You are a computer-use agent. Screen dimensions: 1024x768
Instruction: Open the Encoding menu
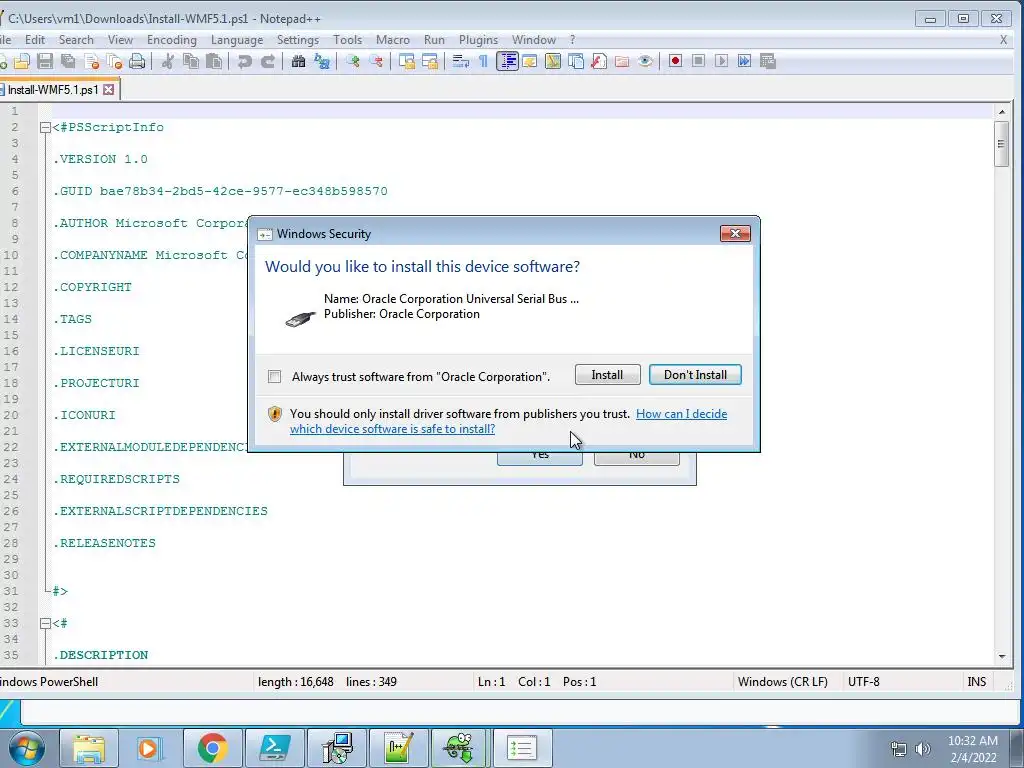click(172, 40)
